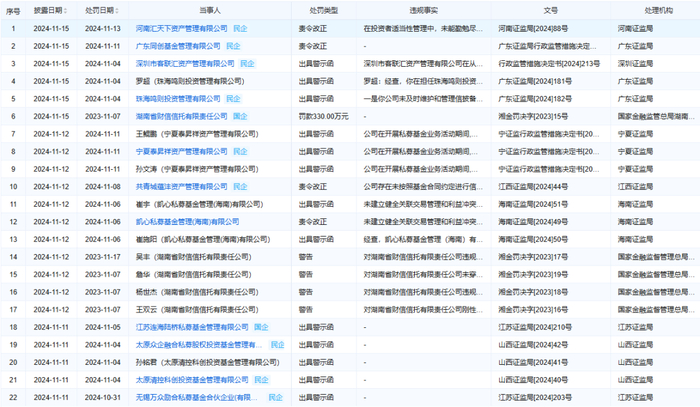The width and height of the screenshot is (700, 407).
Task: Select 崔宇 party cell in row 11
Action: click(x=200, y=204)
